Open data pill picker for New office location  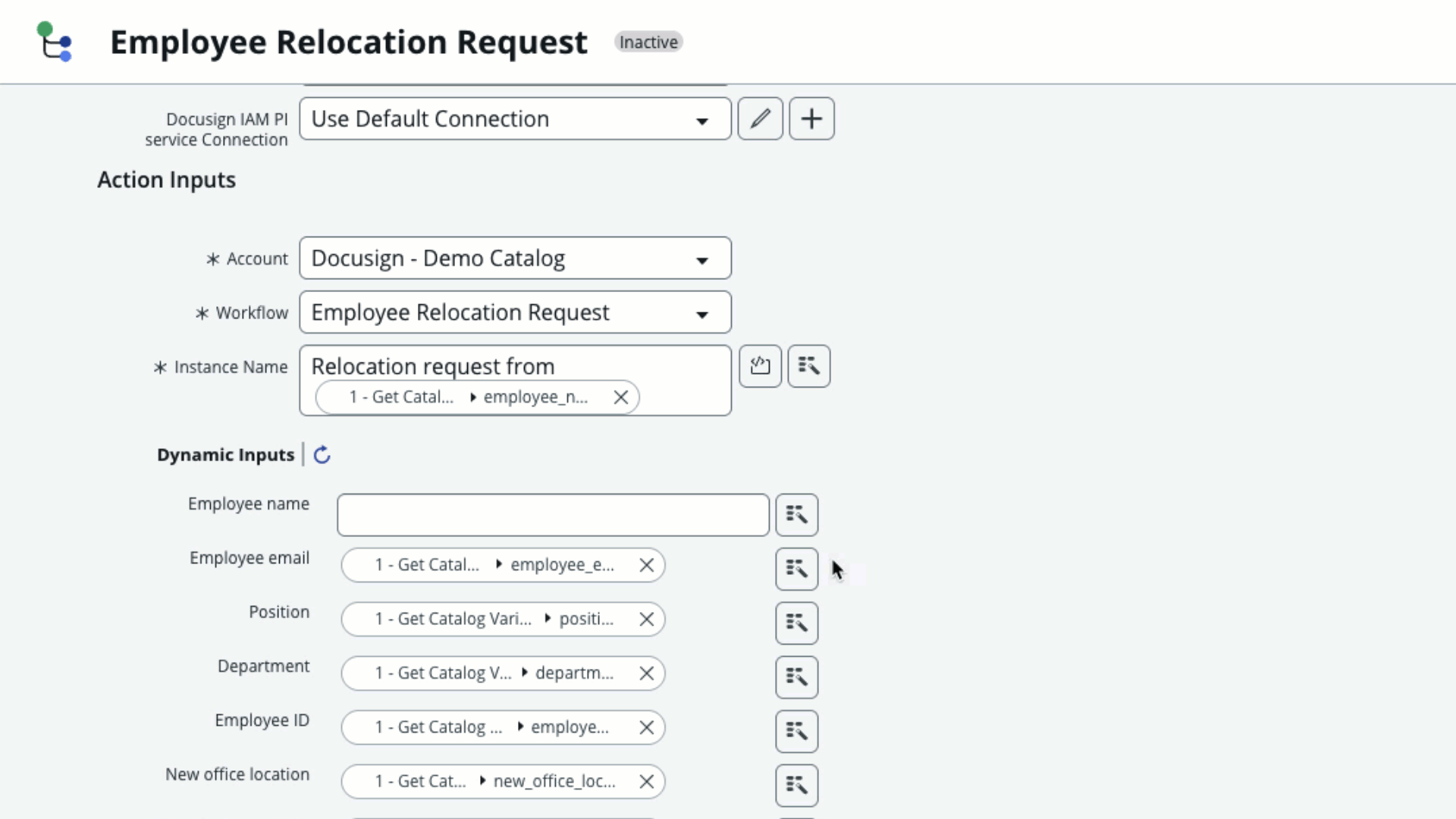coord(795,786)
